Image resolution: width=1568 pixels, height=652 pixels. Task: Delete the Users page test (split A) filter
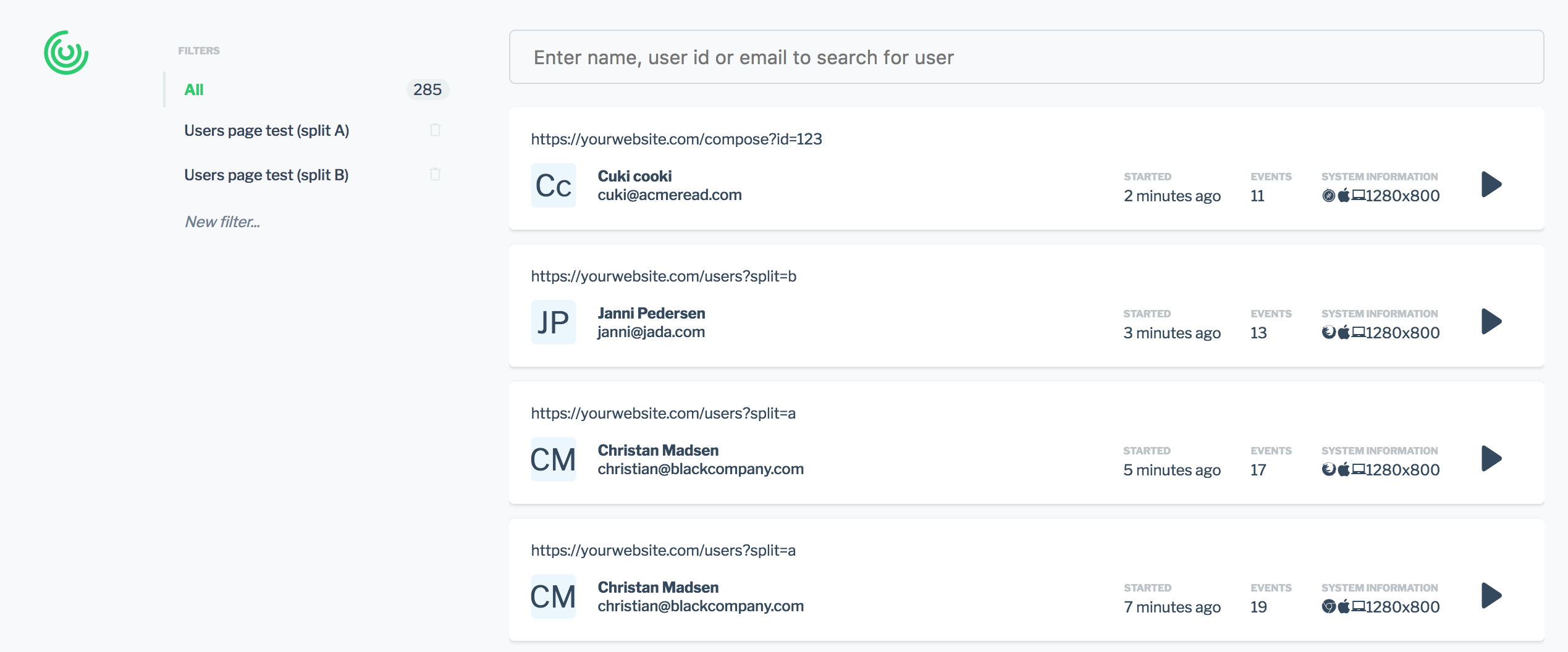pyautogui.click(x=435, y=130)
